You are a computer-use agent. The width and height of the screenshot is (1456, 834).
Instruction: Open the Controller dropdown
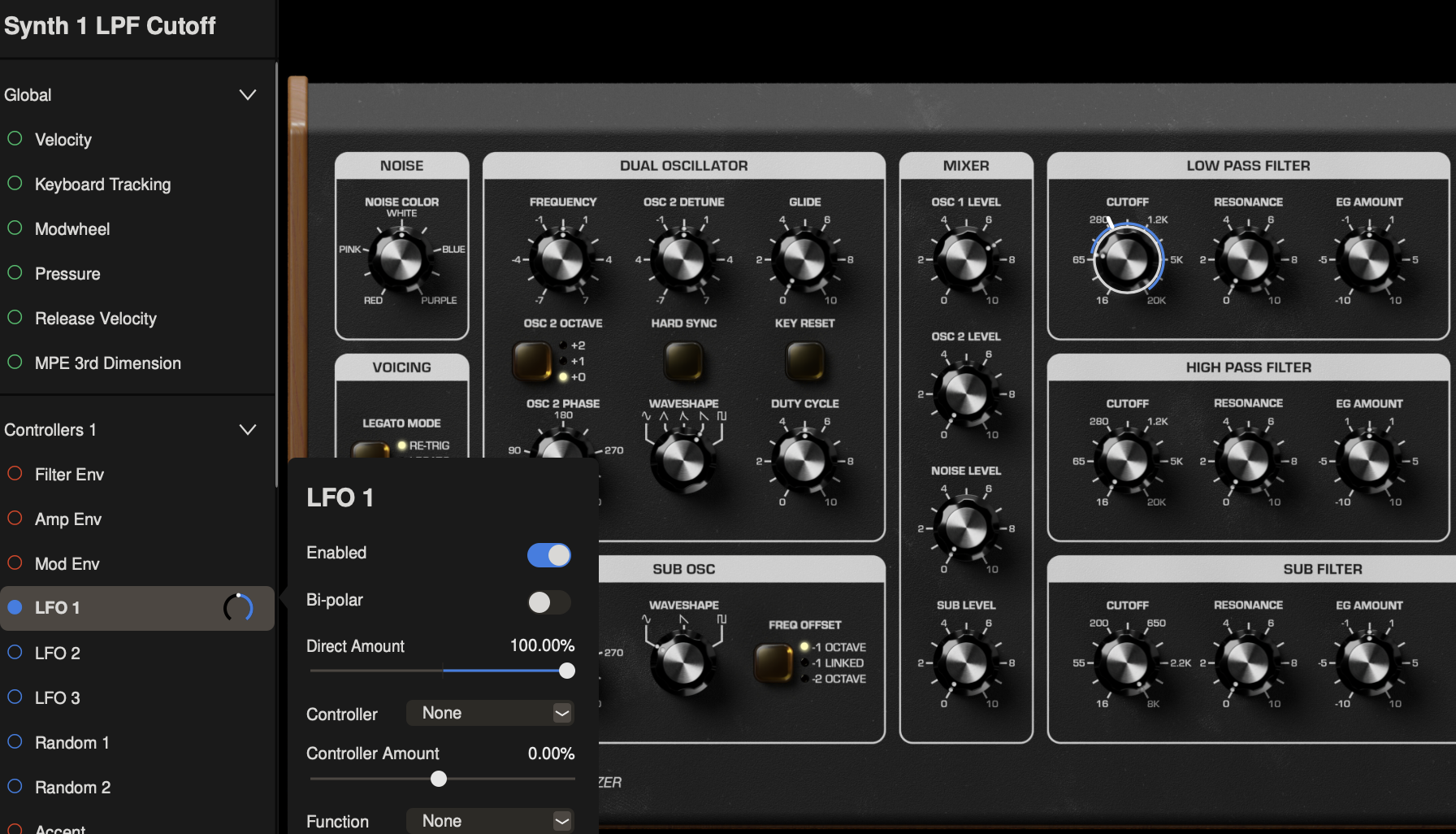(491, 713)
